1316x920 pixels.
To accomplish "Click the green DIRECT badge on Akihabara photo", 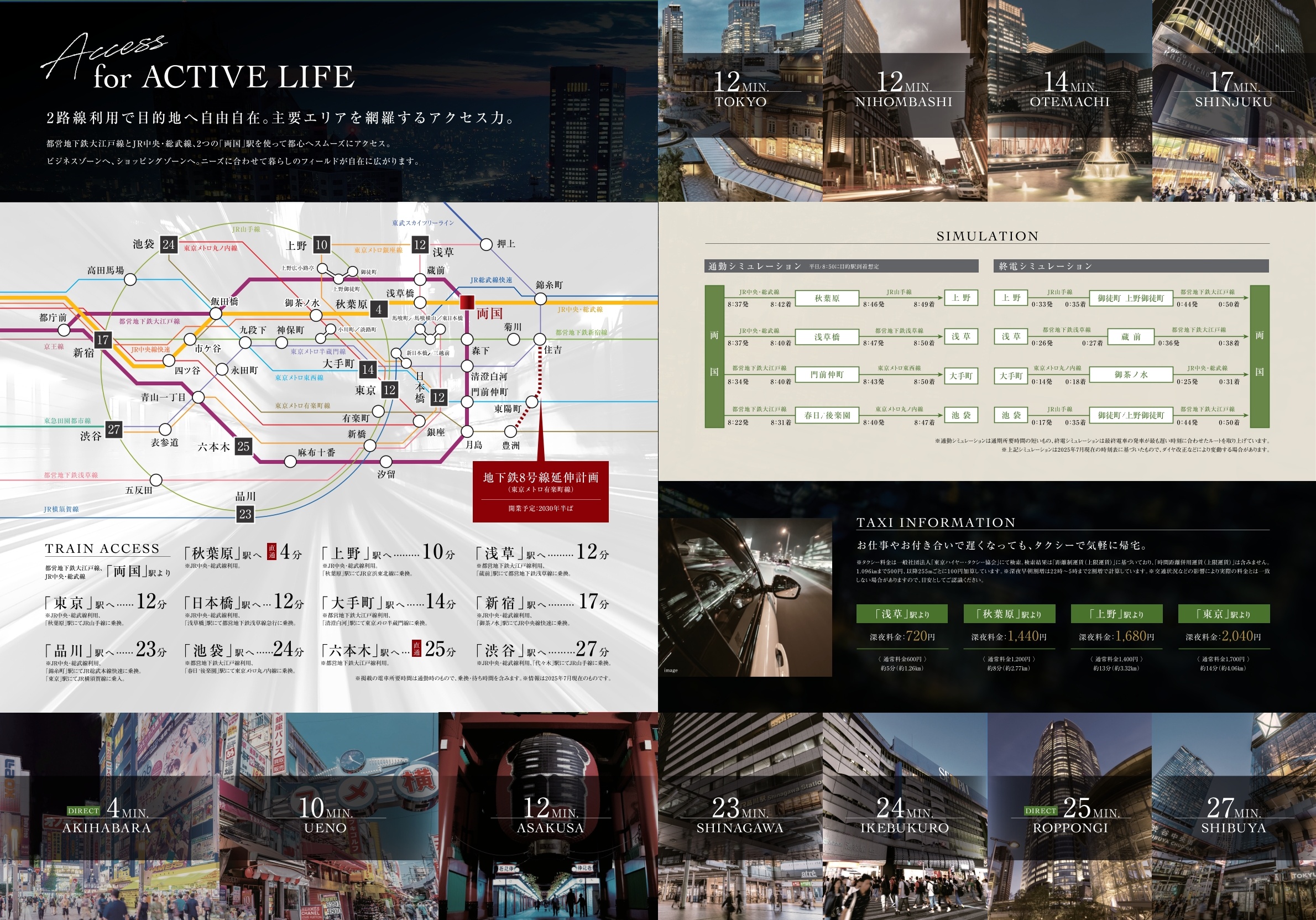I will pyautogui.click(x=83, y=811).
